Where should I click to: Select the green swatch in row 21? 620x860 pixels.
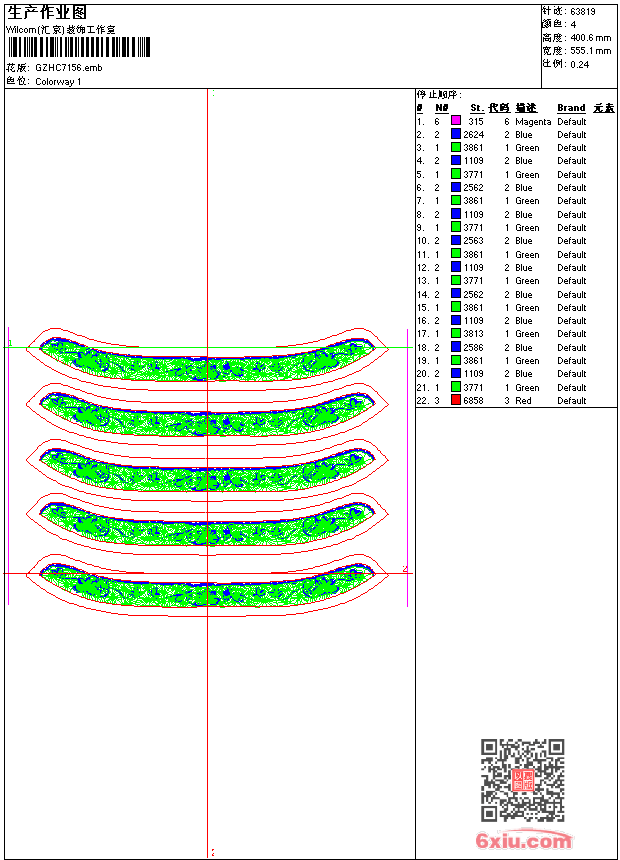coord(456,387)
